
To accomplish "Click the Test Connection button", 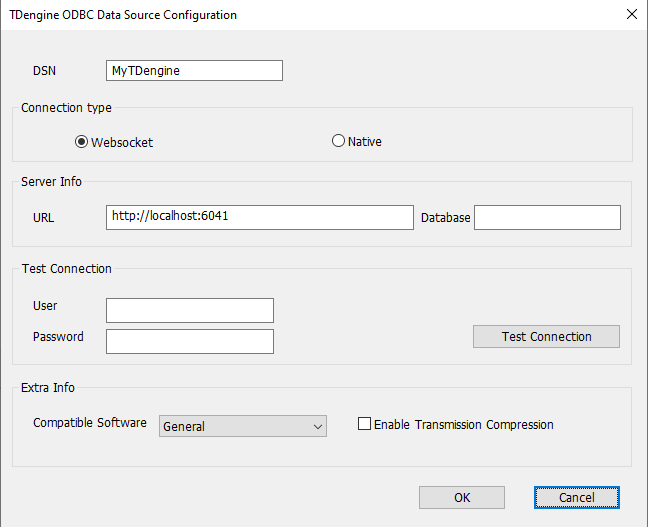I will [x=546, y=336].
